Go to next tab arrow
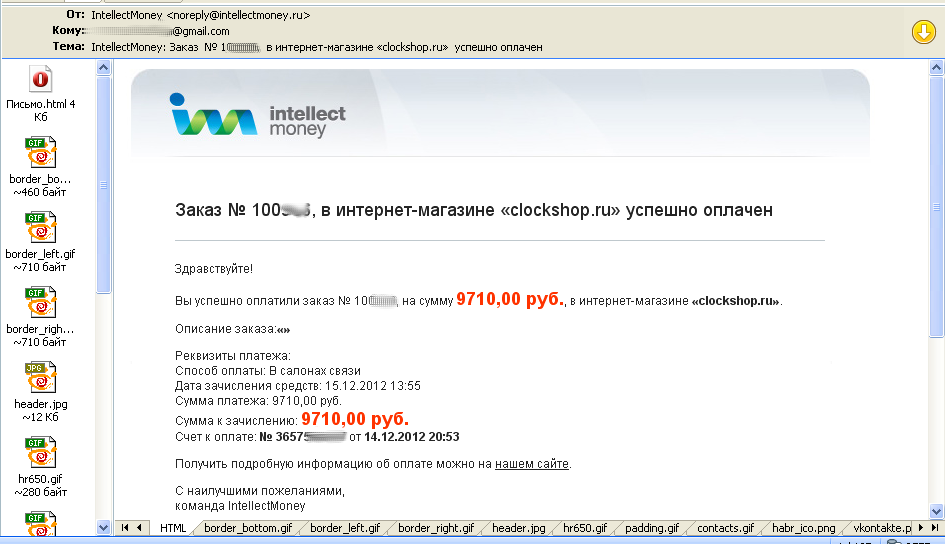Image resolution: width=945 pixels, height=544 pixels. (x=921, y=528)
